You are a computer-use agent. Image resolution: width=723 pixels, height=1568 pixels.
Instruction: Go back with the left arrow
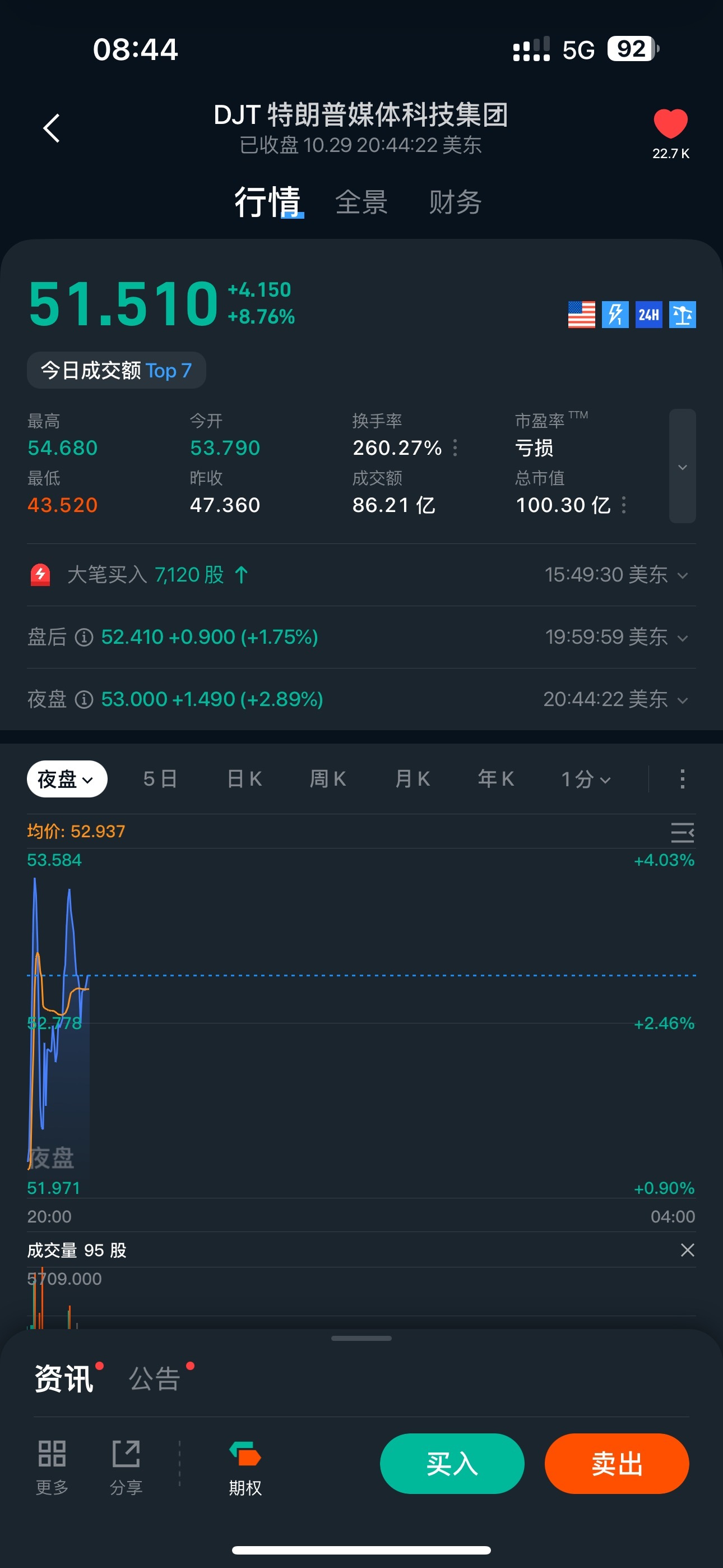pos(52,128)
